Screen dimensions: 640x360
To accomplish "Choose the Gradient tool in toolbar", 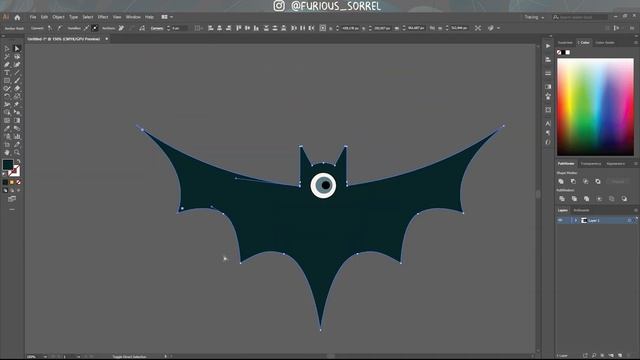I will pyautogui.click(x=17, y=120).
